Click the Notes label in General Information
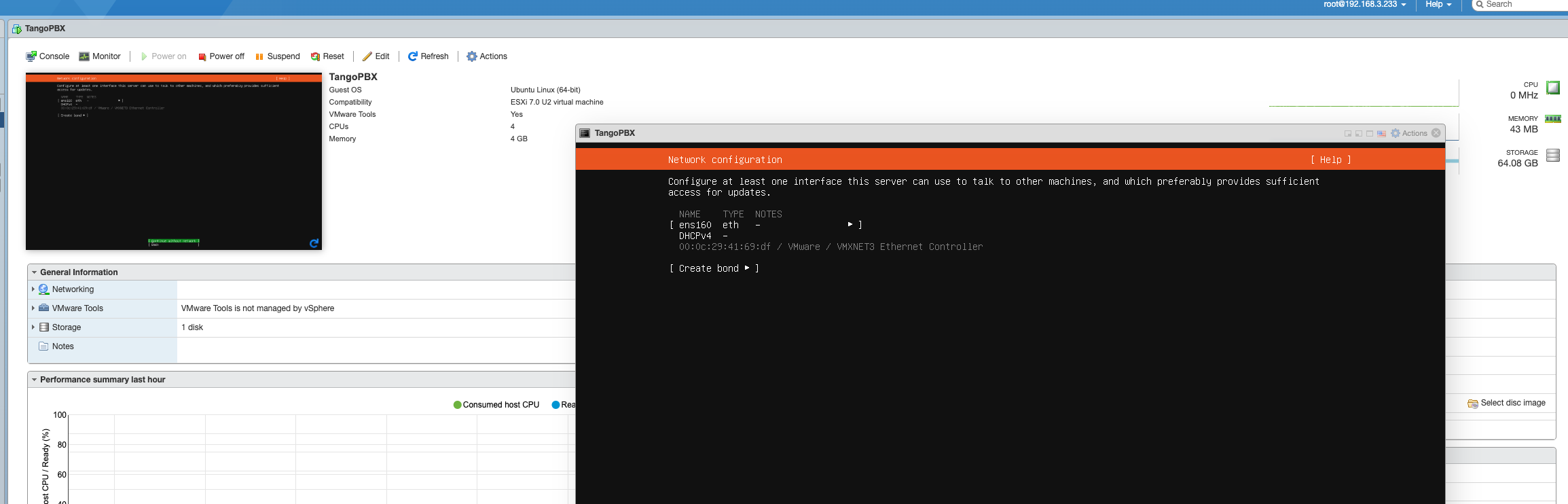The image size is (1568, 504). pos(63,346)
